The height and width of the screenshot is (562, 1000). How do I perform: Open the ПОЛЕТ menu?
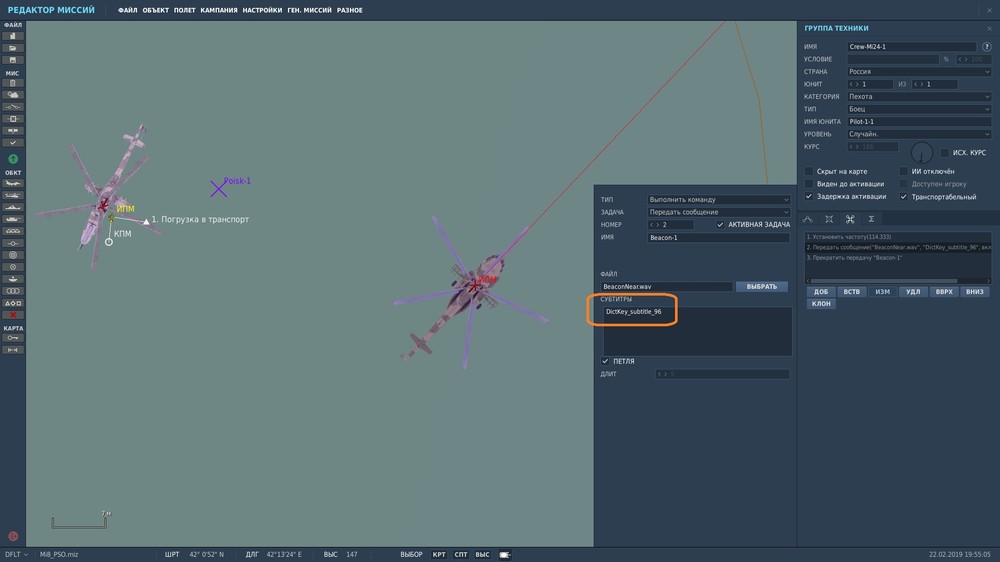[185, 10]
